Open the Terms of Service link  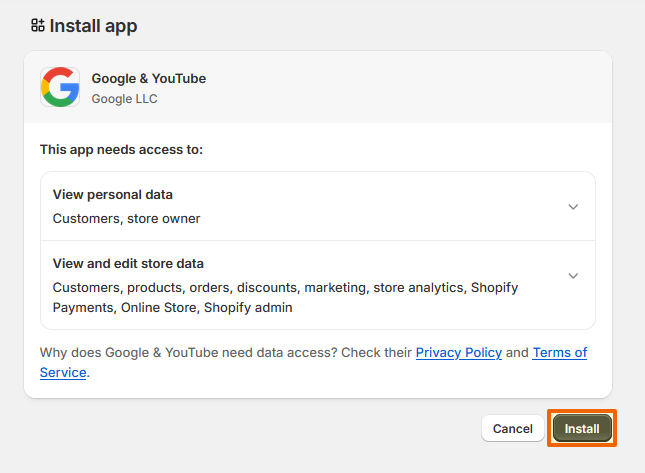click(559, 353)
